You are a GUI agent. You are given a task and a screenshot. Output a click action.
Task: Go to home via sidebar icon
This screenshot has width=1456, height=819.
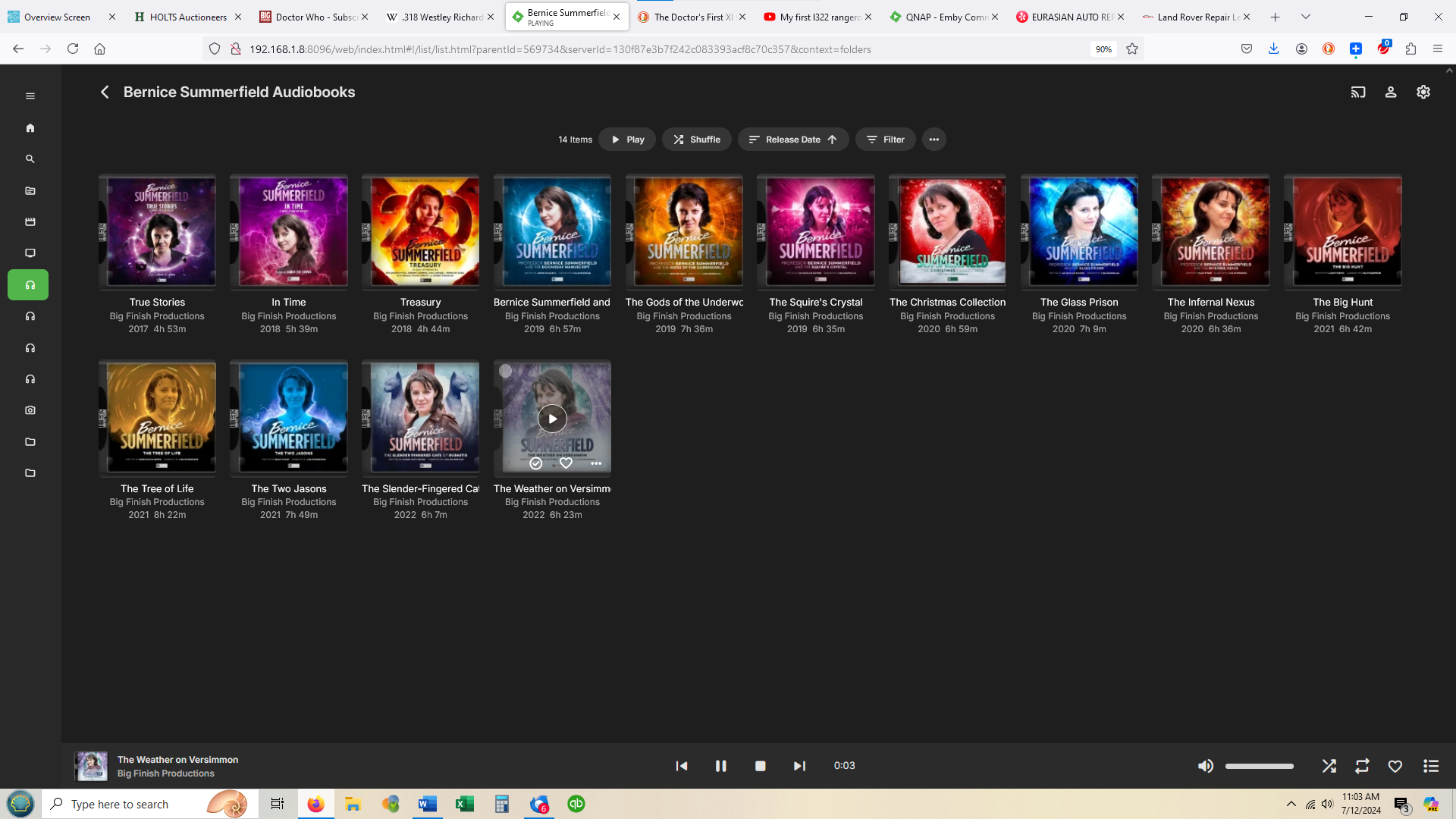[x=30, y=128]
